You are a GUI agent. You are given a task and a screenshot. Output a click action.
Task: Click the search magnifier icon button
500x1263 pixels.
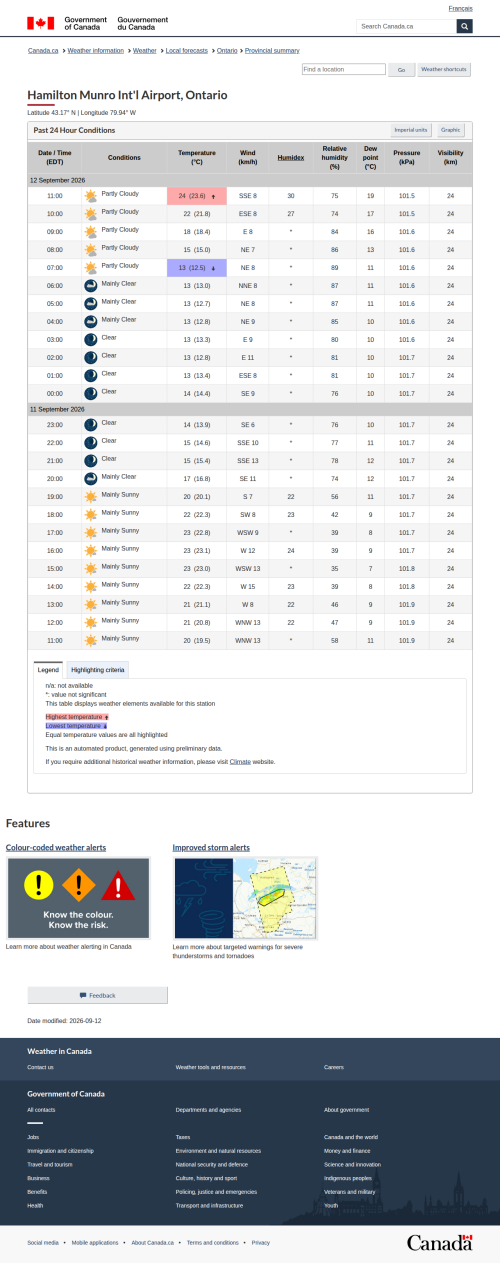(464, 26)
